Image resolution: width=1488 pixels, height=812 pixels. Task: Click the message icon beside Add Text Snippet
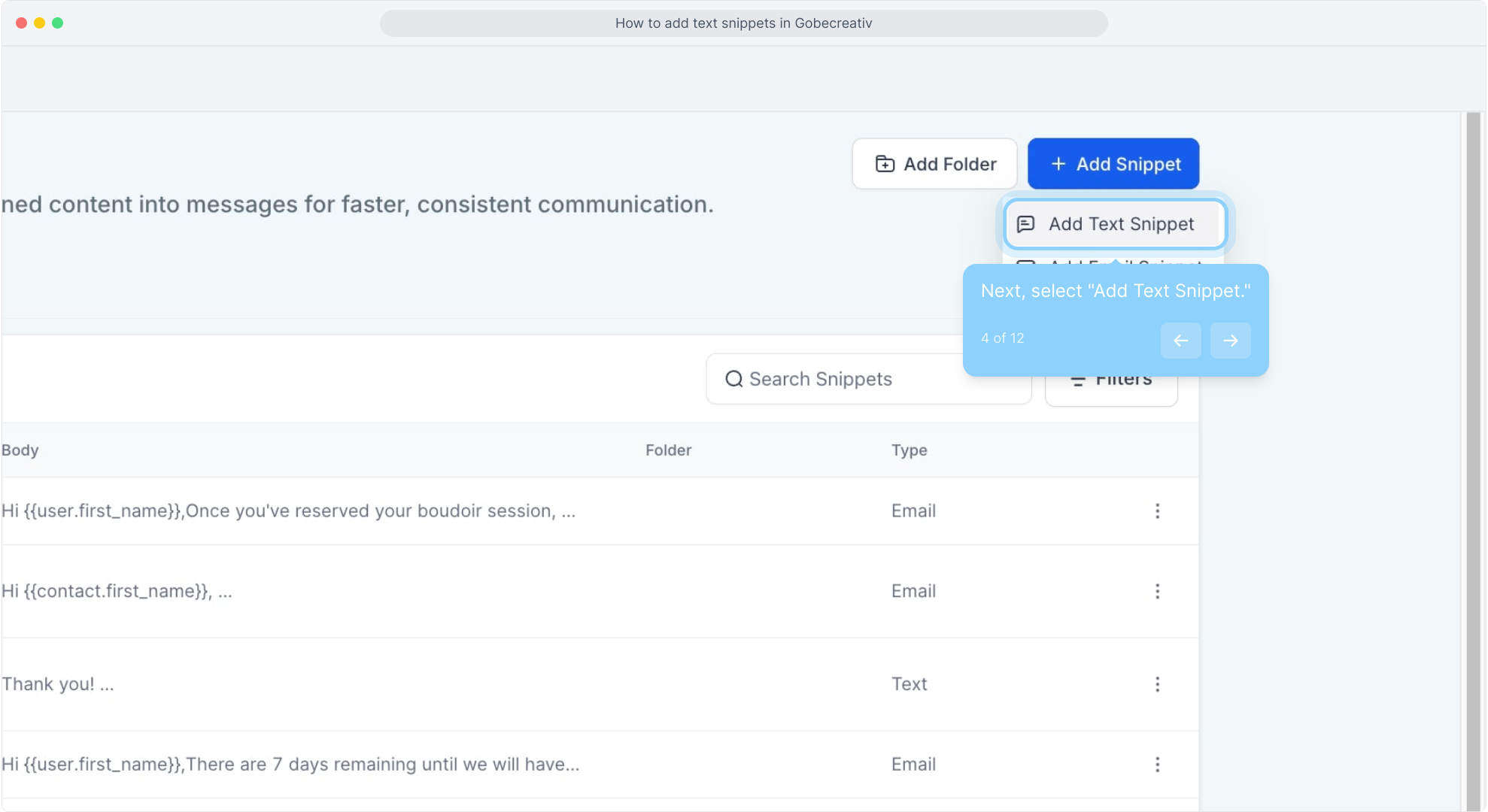[x=1025, y=224]
